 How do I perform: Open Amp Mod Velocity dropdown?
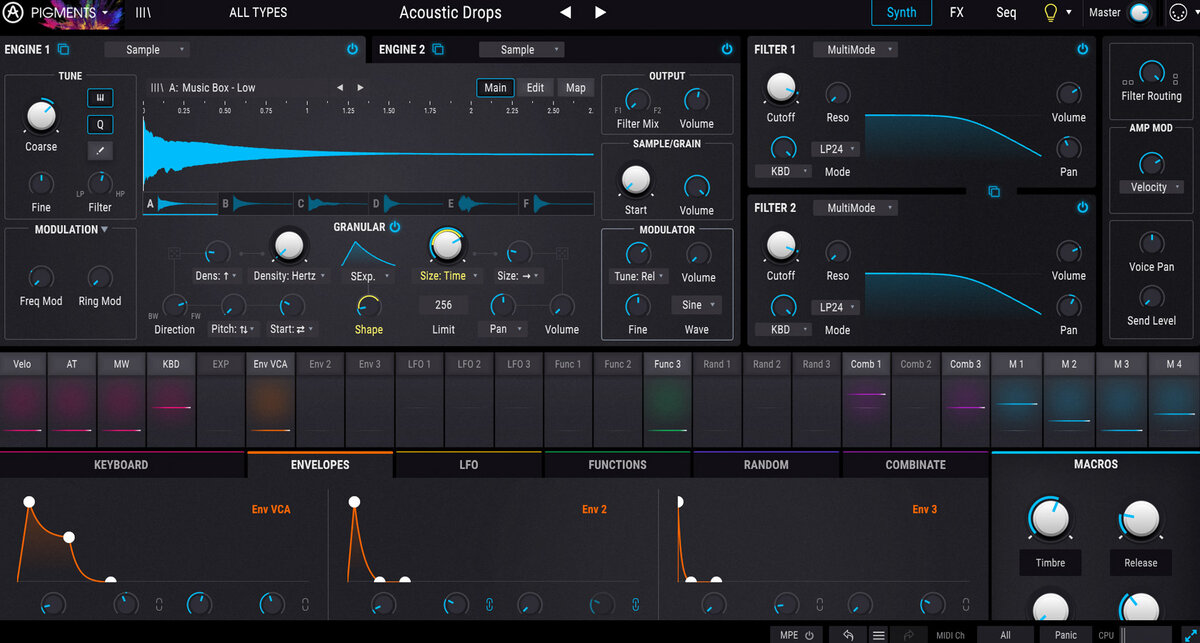pyautogui.click(x=1152, y=187)
